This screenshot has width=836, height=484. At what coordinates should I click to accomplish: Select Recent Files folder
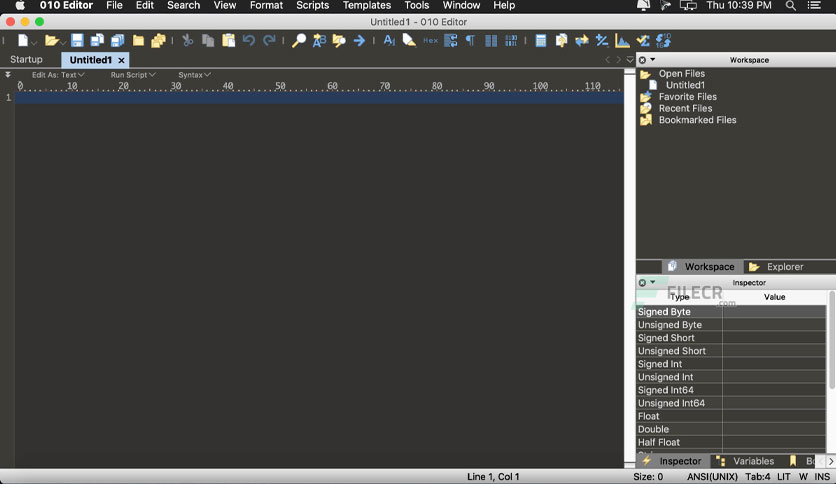click(x=685, y=109)
